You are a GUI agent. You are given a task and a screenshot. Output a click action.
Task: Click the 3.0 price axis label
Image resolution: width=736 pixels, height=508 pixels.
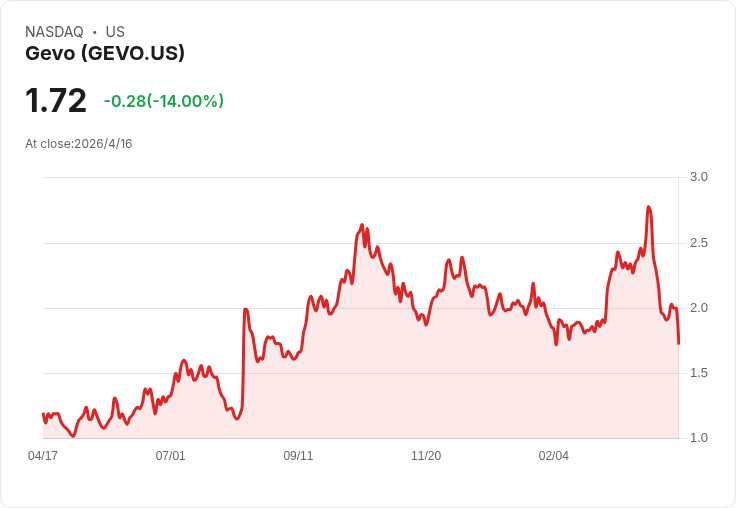(699, 177)
